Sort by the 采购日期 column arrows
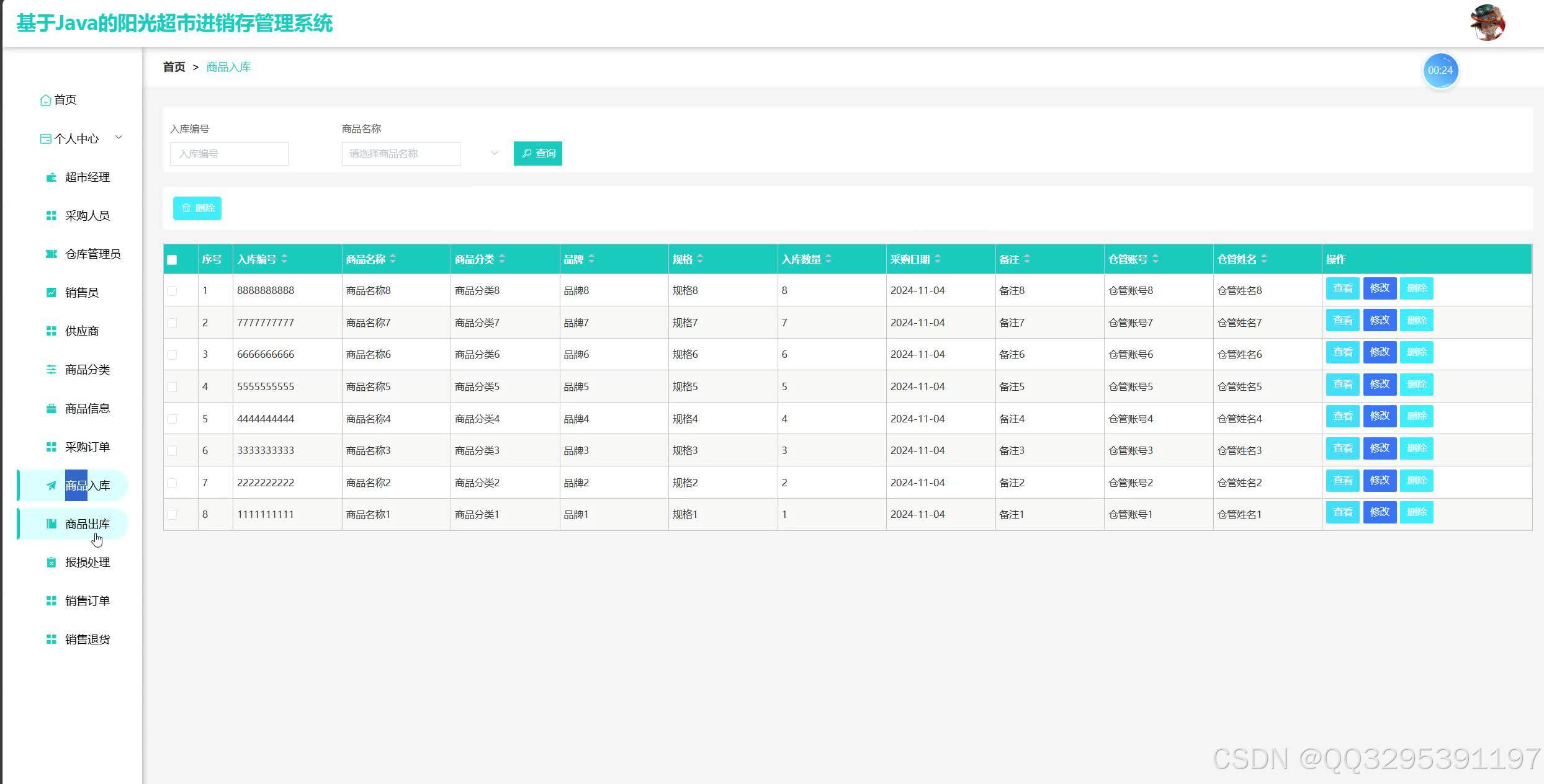1544x784 pixels. pyautogui.click(x=938, y=259)
